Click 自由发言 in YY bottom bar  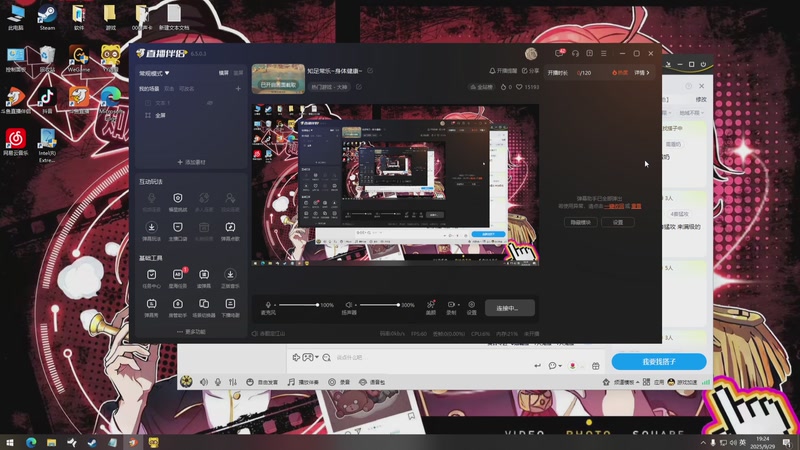pyautogui.click(x=263, y=382)
